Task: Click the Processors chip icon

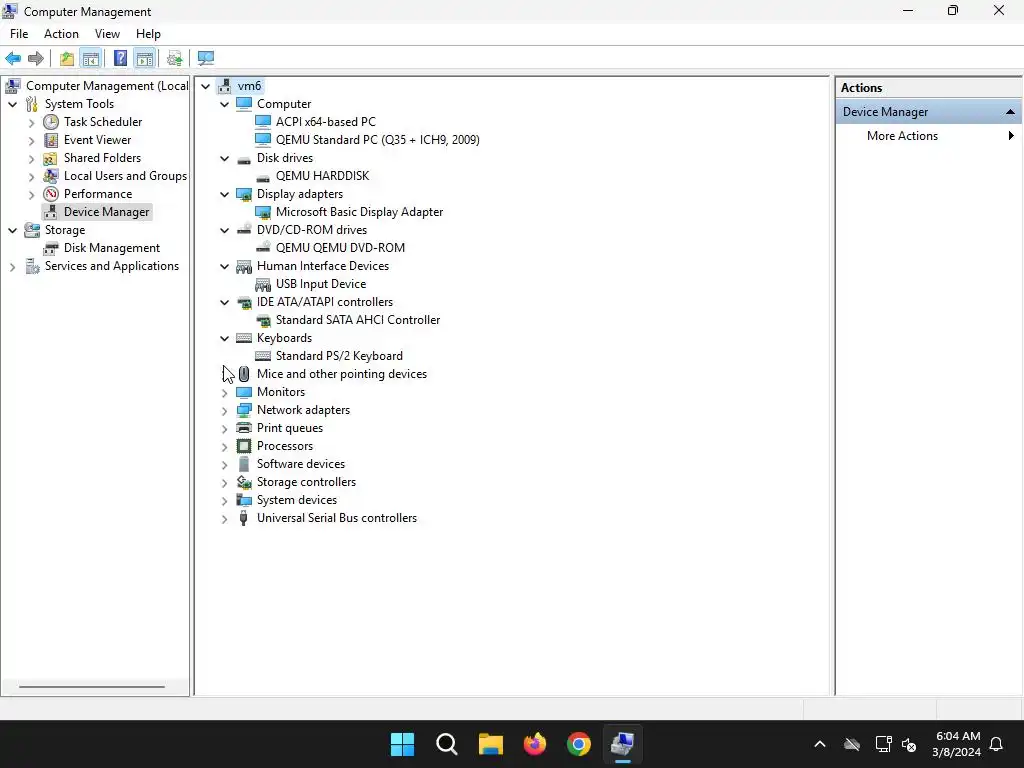Action: (x=244, y=446)
